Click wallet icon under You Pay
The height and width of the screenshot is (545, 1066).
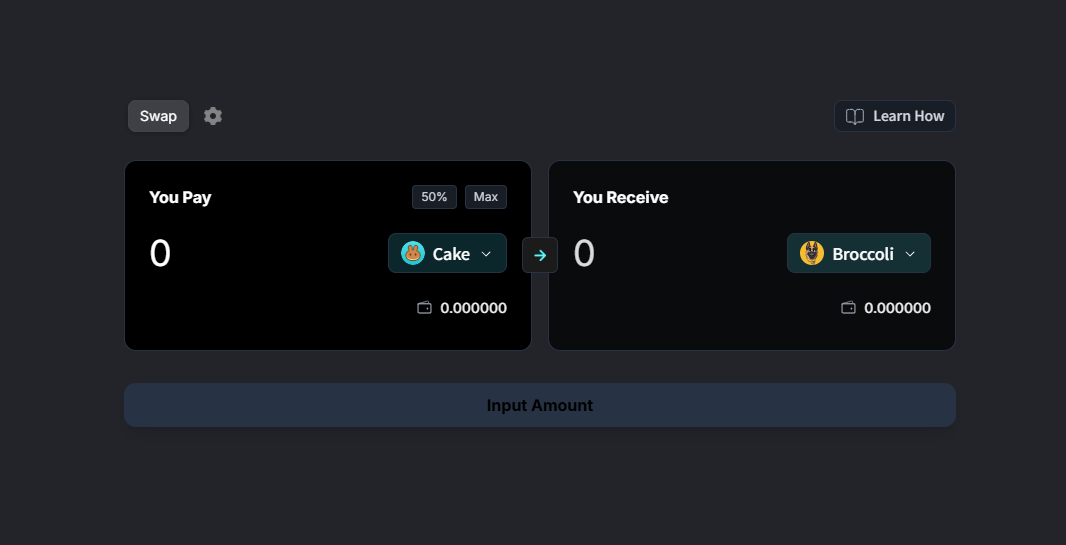(x=424, y=308)
